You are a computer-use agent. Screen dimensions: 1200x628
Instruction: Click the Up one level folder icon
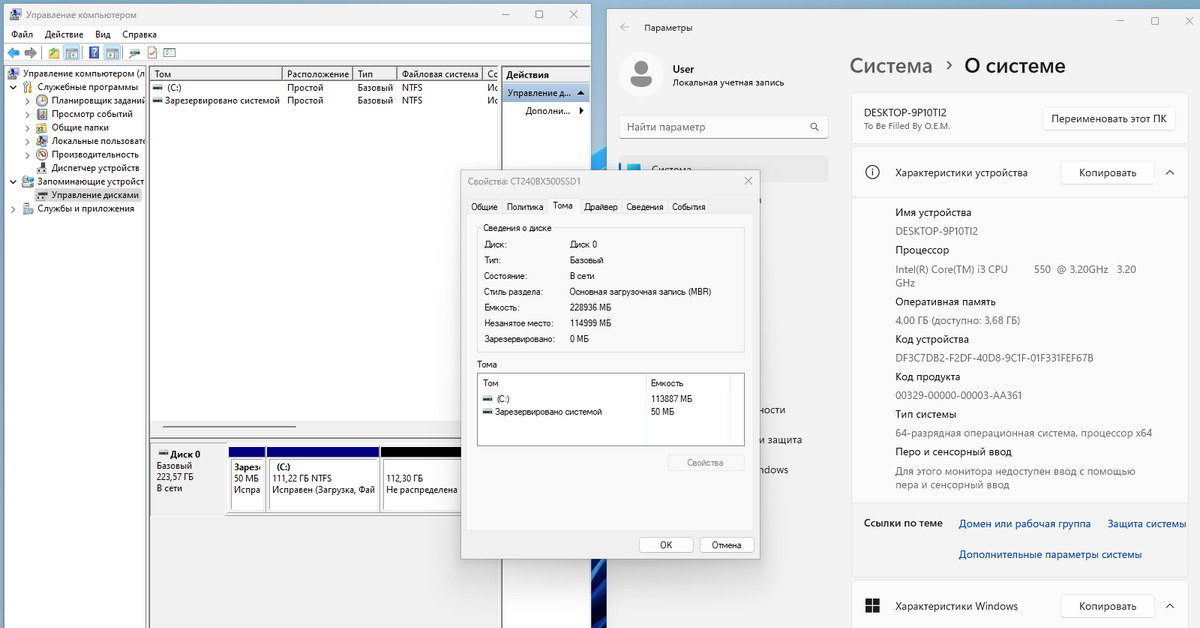[x=53, y=52]
